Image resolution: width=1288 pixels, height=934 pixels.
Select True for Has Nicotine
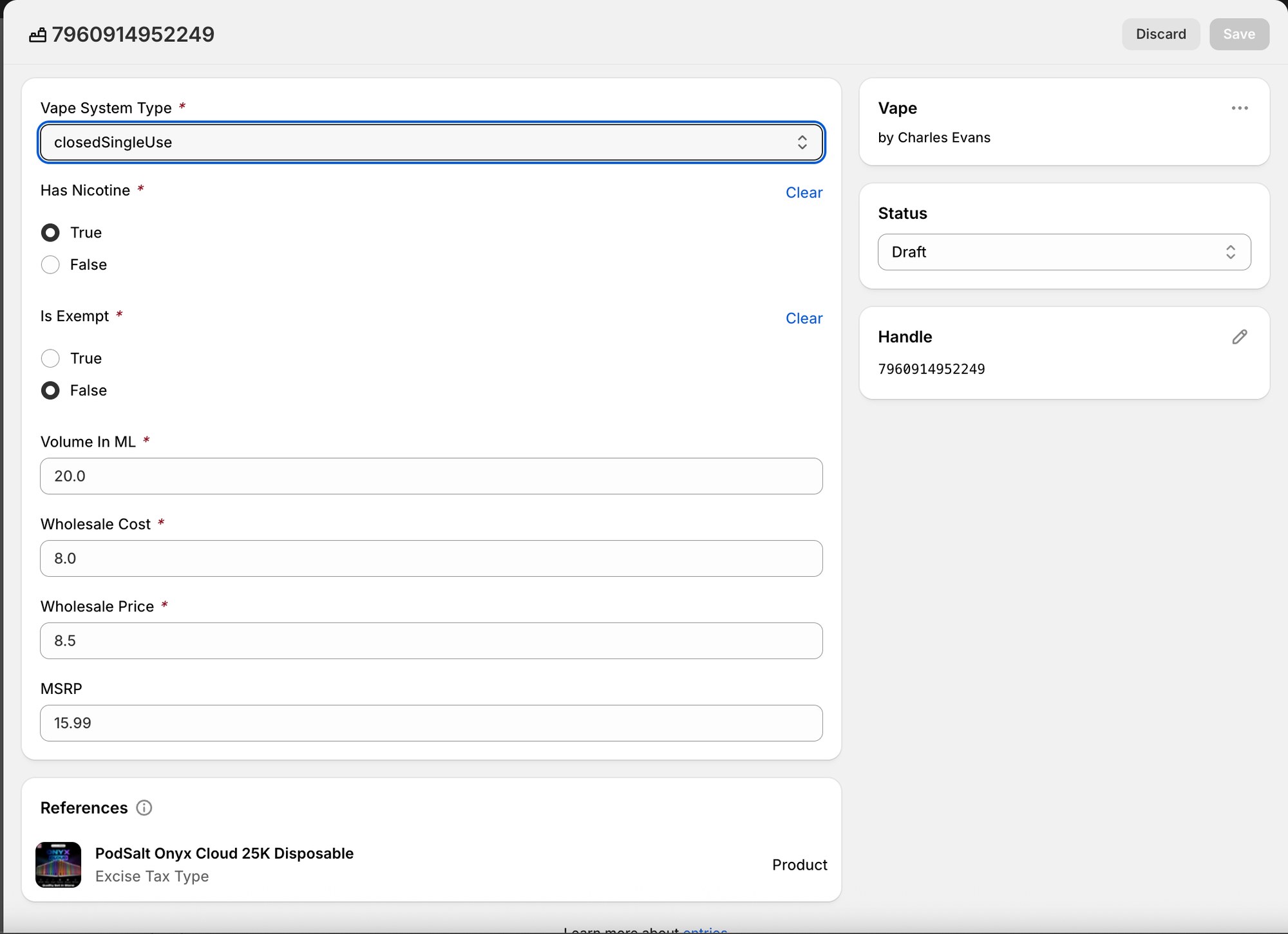coord(50,232)
